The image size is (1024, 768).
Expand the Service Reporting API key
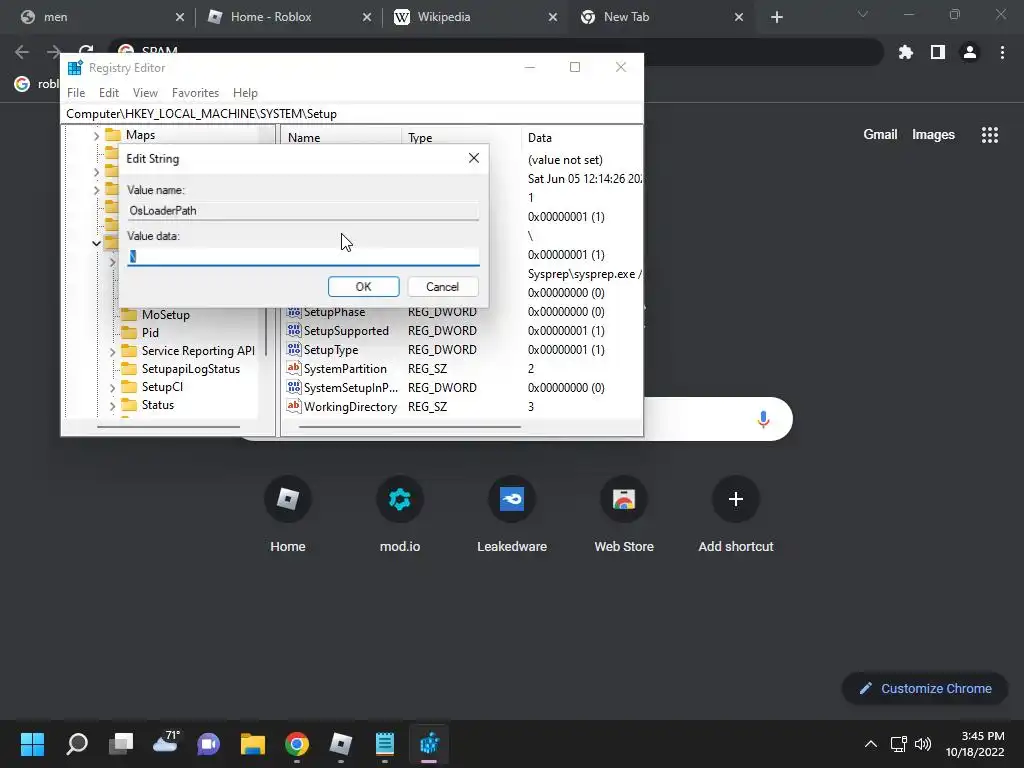[112, 351]
